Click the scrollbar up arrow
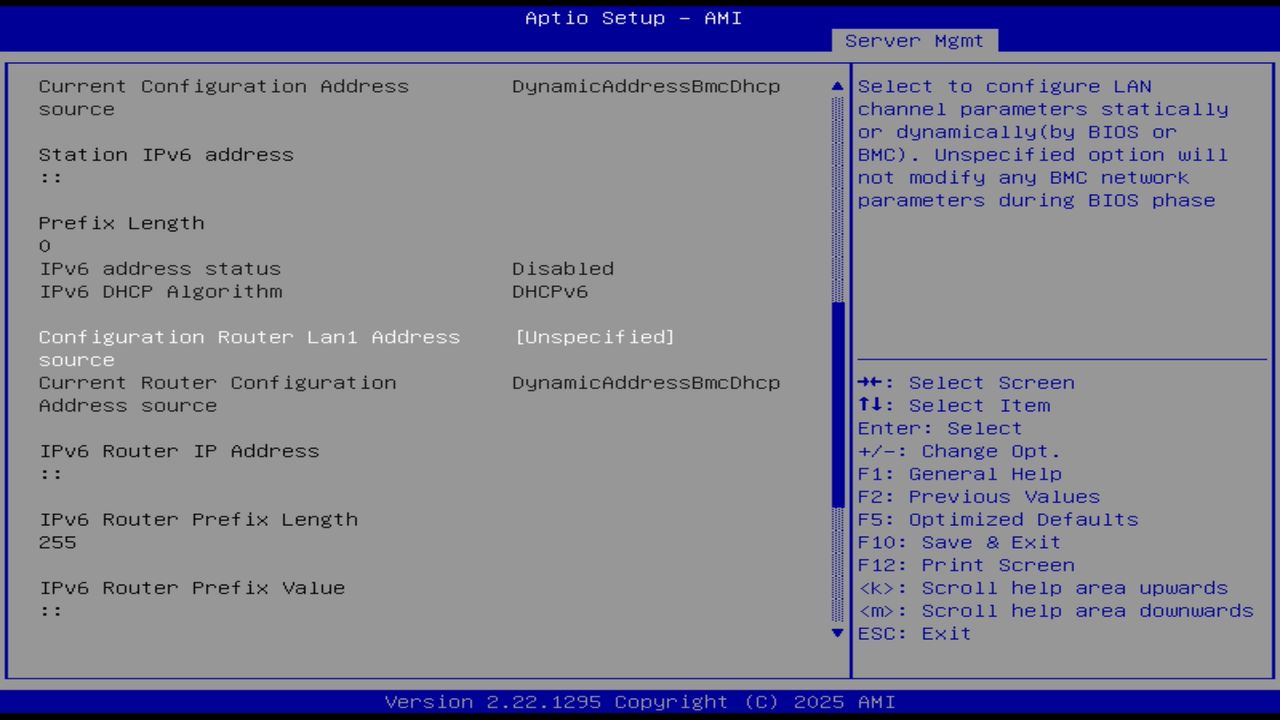 pyautogui.click(x=836, y=86)
